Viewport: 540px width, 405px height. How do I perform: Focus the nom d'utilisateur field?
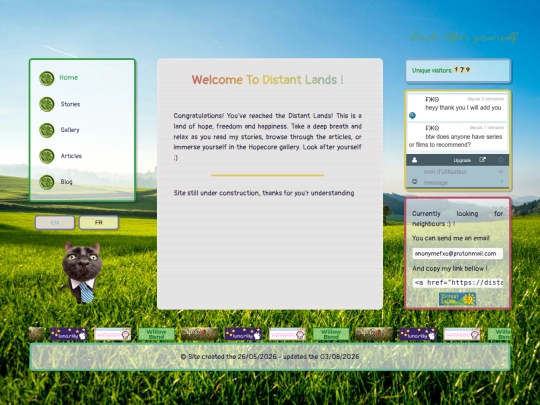(x=458, y=172)
